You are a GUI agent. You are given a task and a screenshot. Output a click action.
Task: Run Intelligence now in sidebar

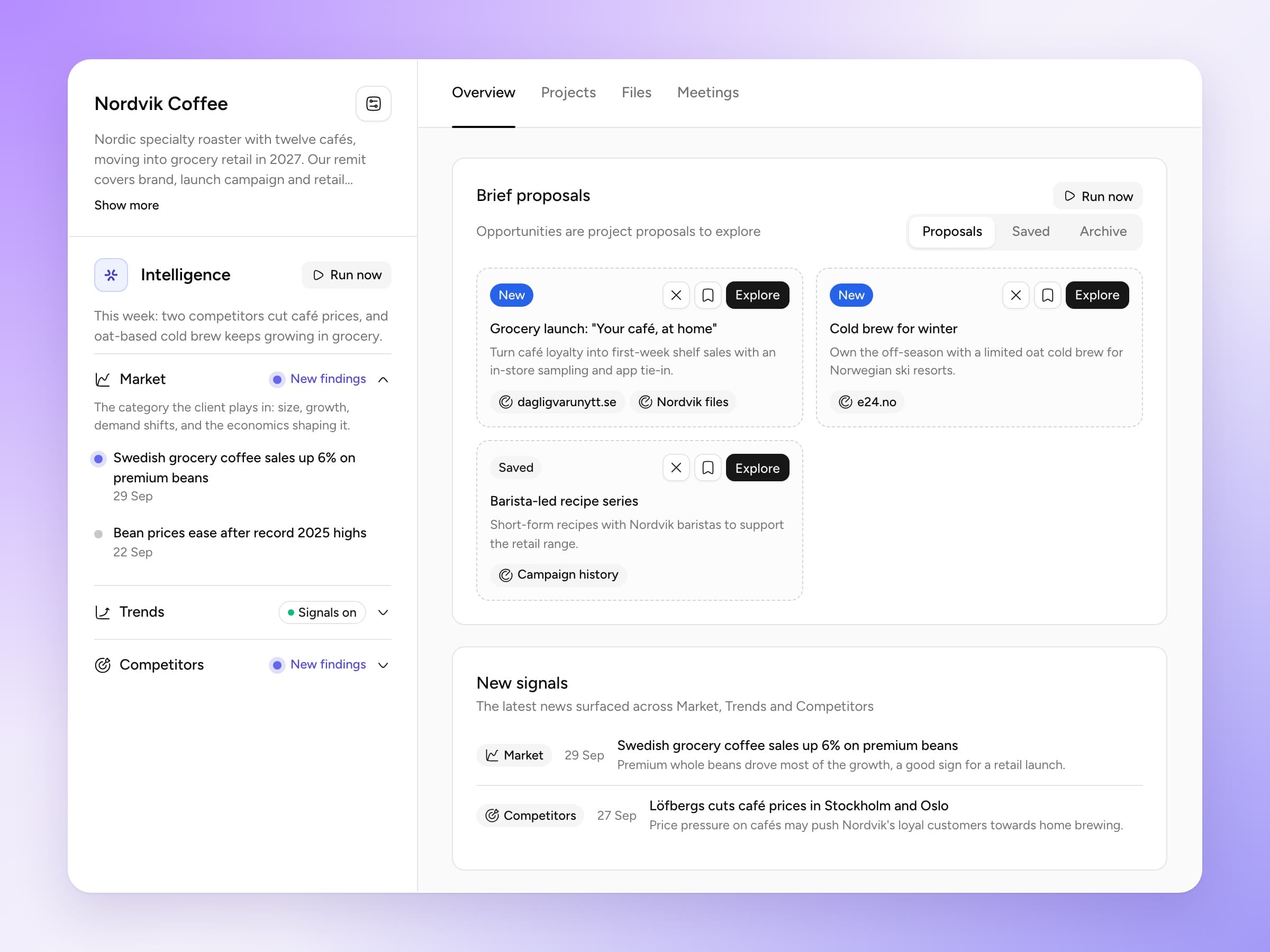click(346, 275)
